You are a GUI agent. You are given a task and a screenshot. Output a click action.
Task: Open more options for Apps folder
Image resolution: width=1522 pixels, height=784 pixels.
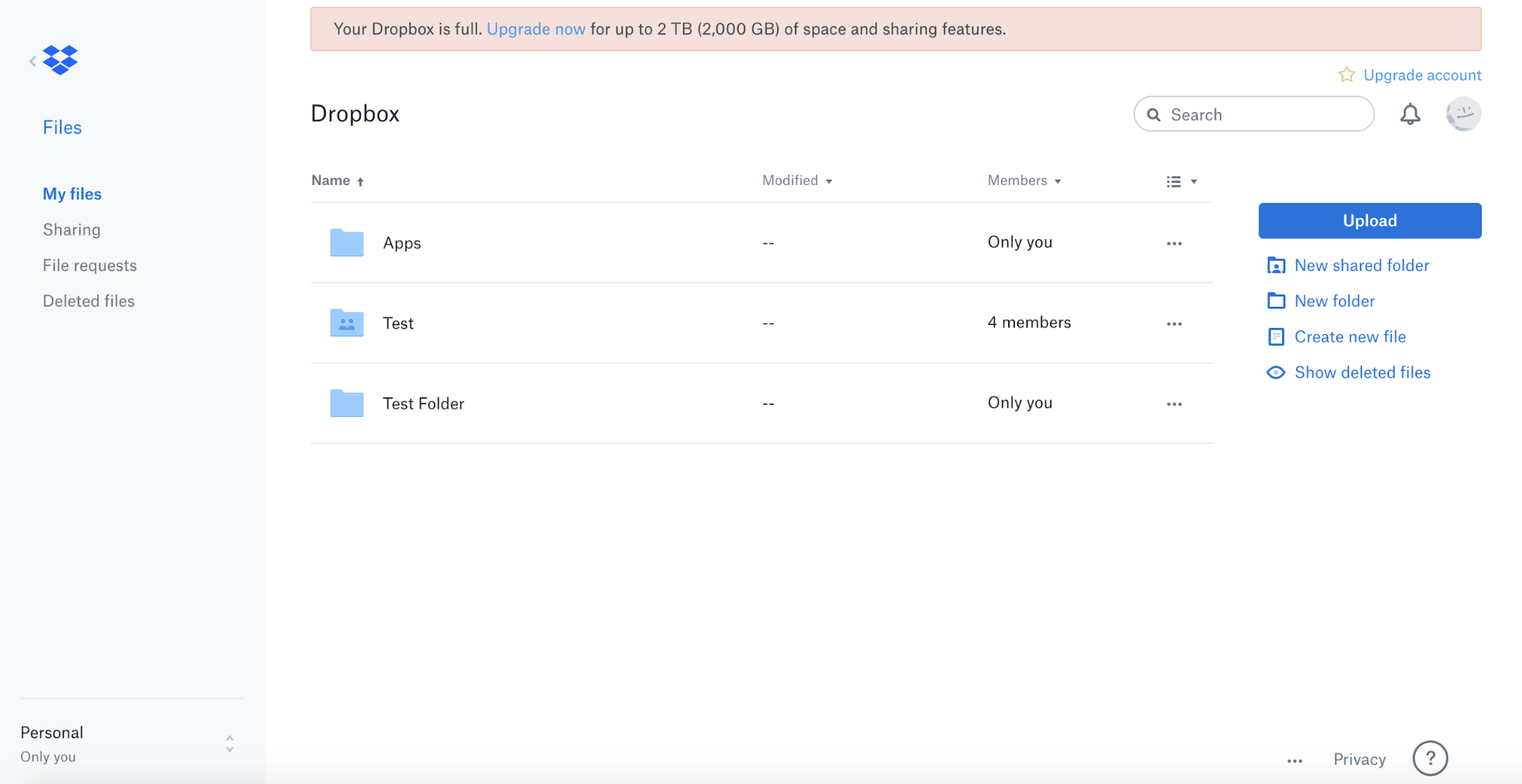pyautogui.click(x=1173, y=244)
